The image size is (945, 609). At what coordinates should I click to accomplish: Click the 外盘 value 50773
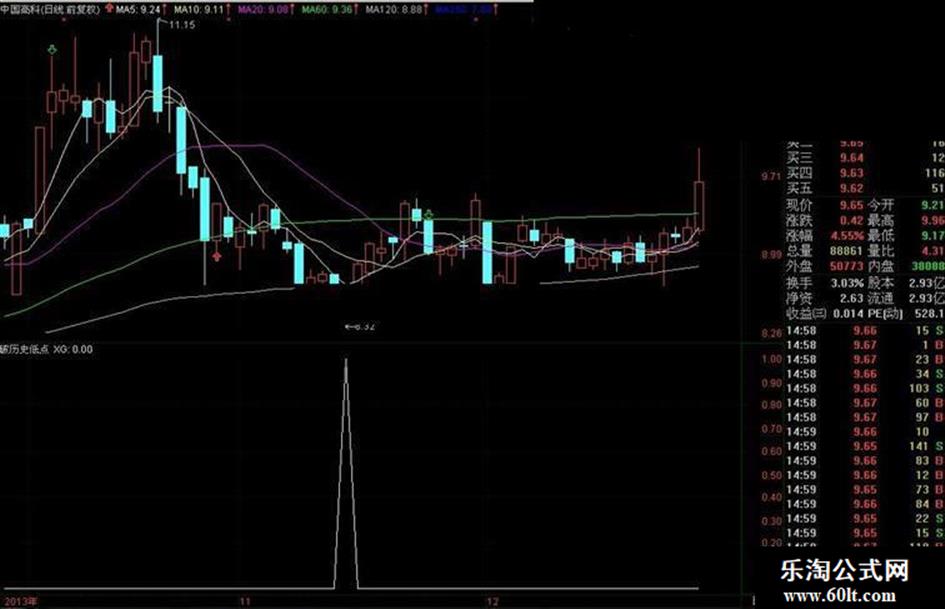(x=846, y=266)
